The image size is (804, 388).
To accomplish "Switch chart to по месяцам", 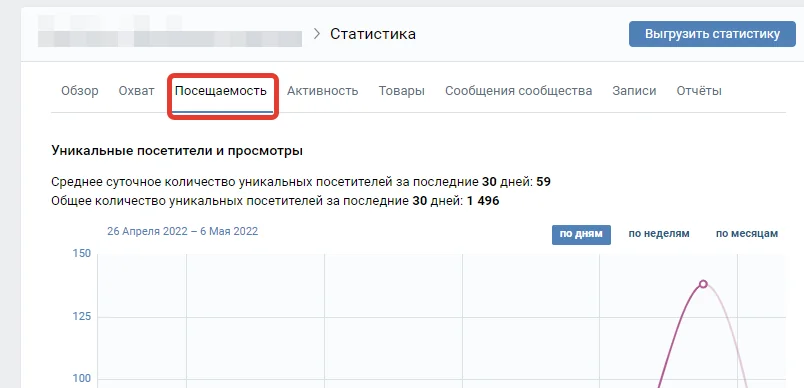I will click(x=747, y=234).
